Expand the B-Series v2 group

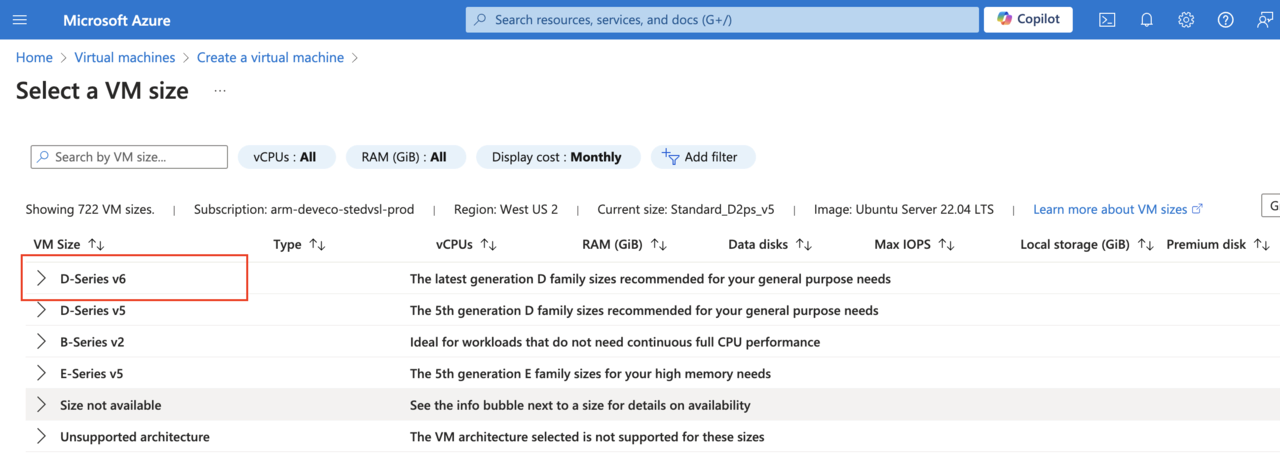(x=41, y=342)
